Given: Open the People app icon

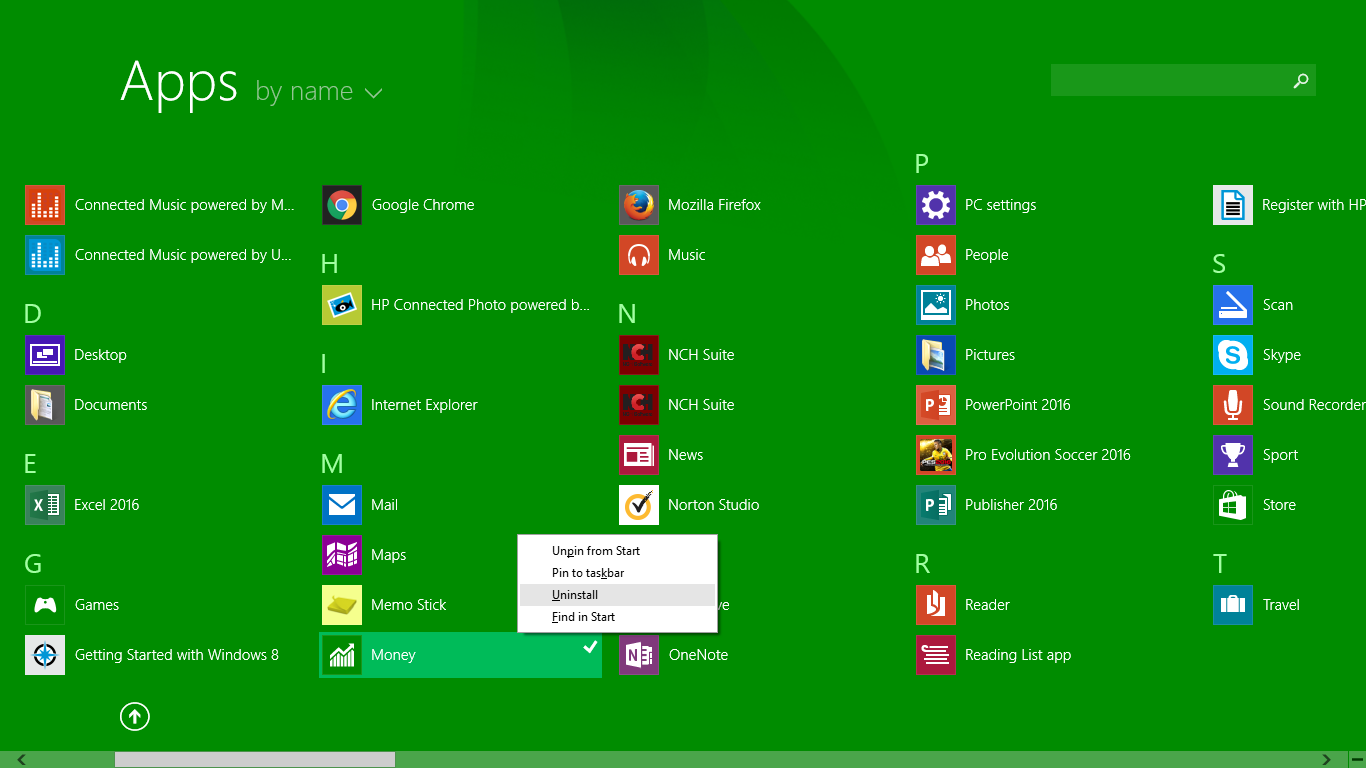Looking at the screenshot, I should pyautogui.click(x=936, y=255).
